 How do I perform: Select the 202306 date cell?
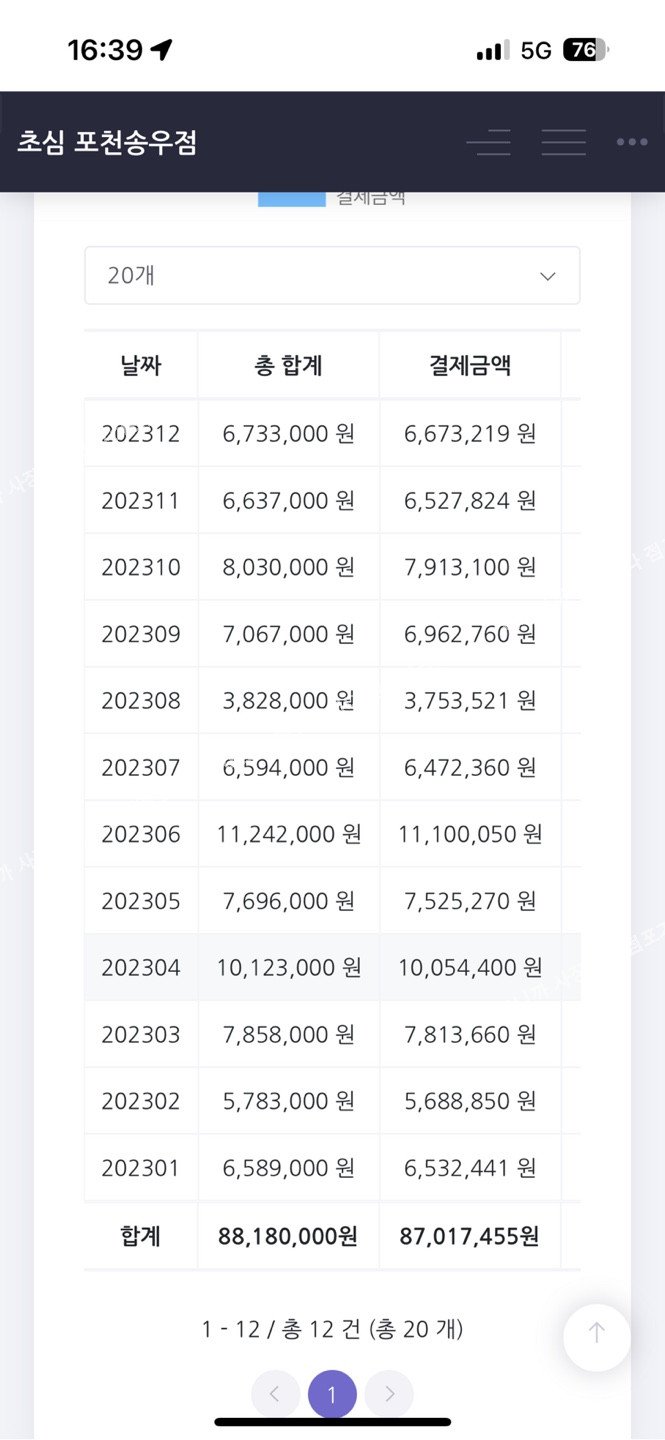coord(141,834)
